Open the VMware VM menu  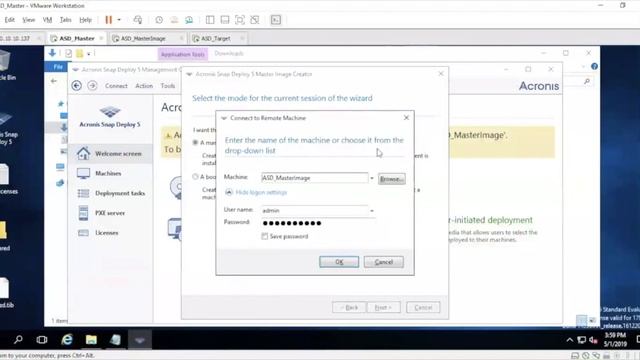point(47,20)
